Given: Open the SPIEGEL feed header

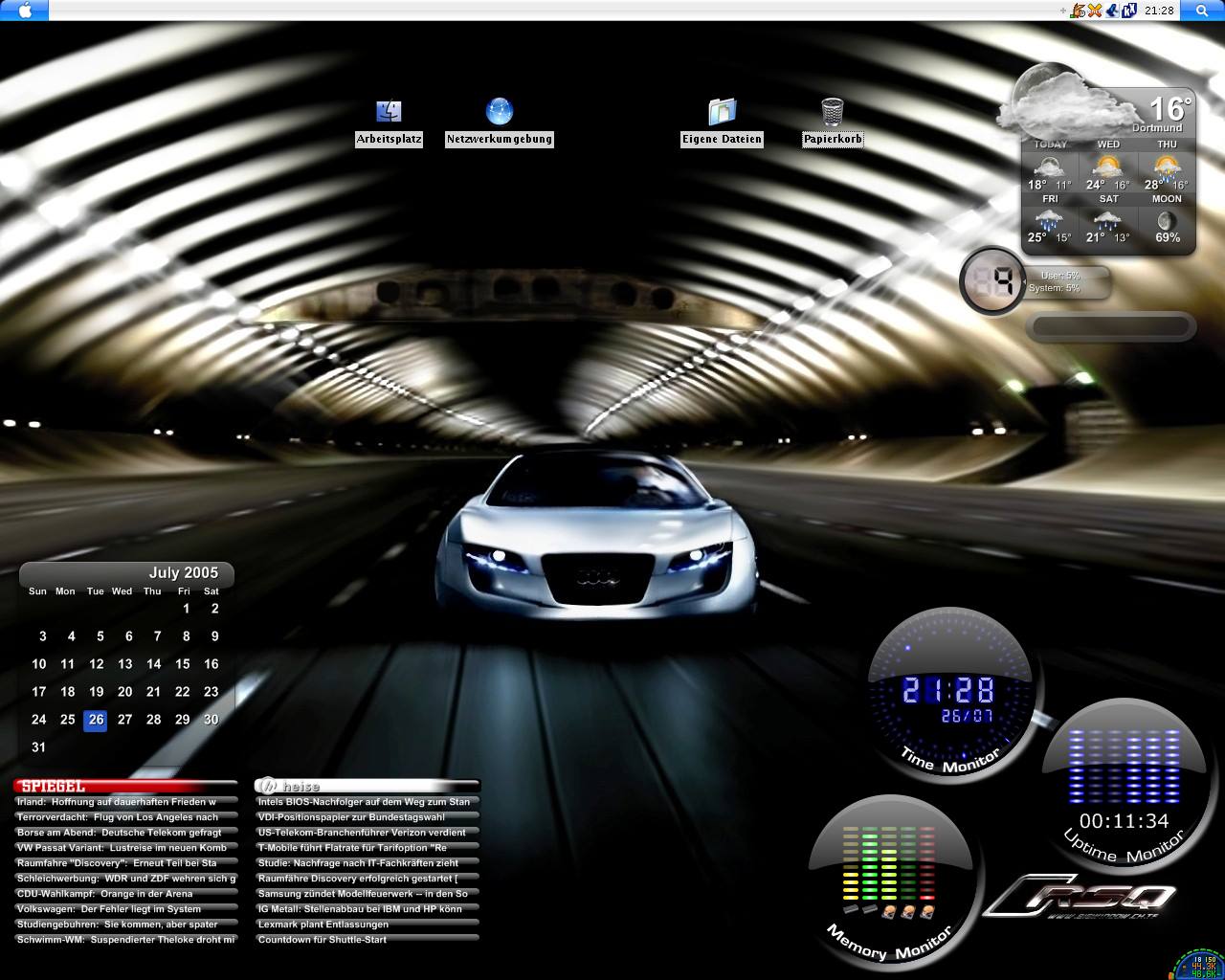Looking at the screenshot, I should point(125,787).
